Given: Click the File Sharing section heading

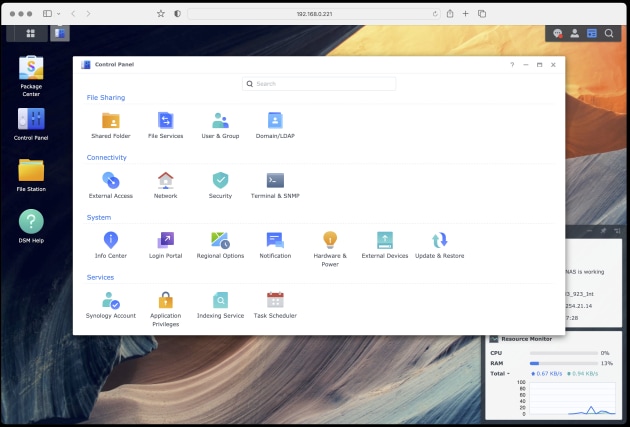Looking at the screenshot, I should (x=106, y=98).
